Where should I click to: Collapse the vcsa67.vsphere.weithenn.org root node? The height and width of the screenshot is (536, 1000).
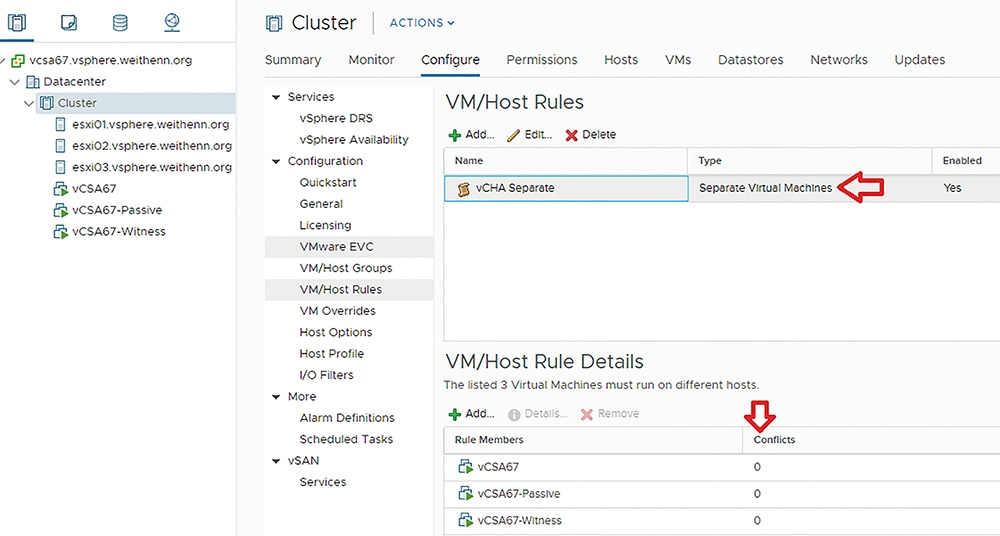click(3, 61)
